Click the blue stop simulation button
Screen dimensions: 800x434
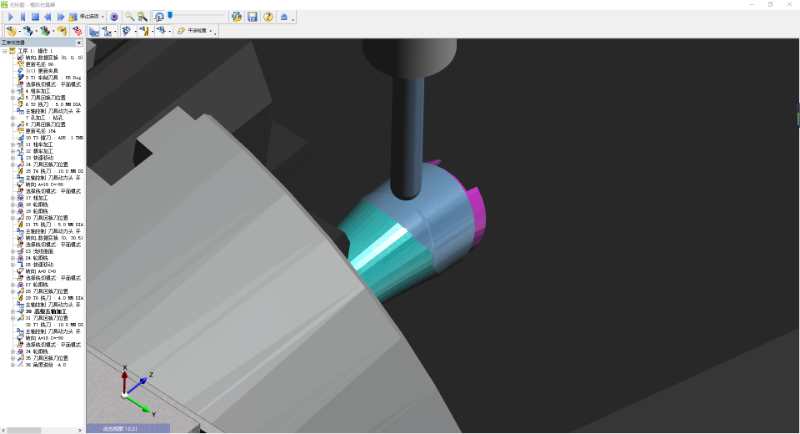pos(35,17)
